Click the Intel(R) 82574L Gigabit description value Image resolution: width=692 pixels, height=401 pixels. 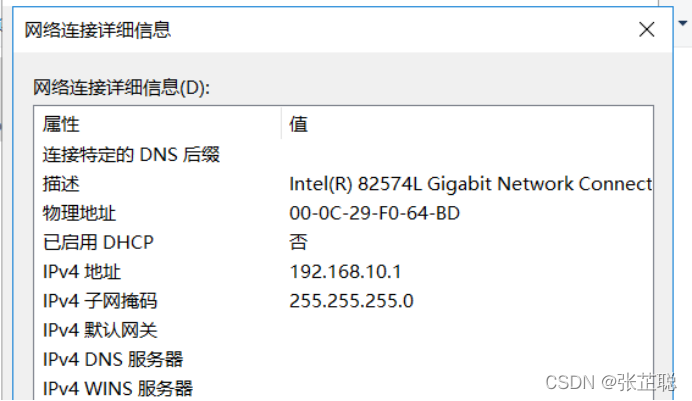click(x=470, y=184)
